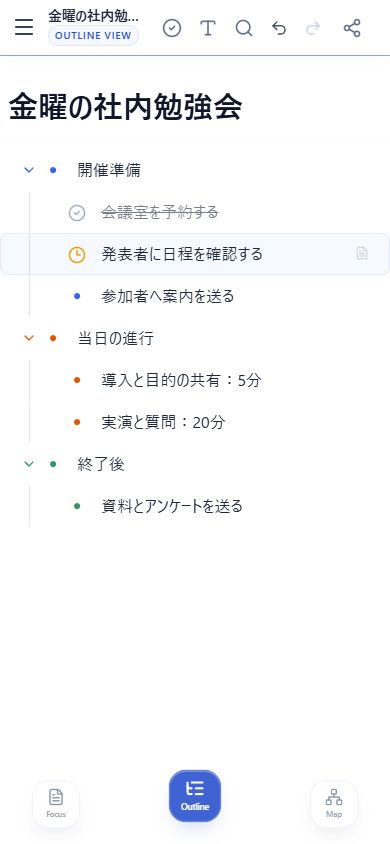Uncheck completed task 会議室を予約する

tap(77, 213)
